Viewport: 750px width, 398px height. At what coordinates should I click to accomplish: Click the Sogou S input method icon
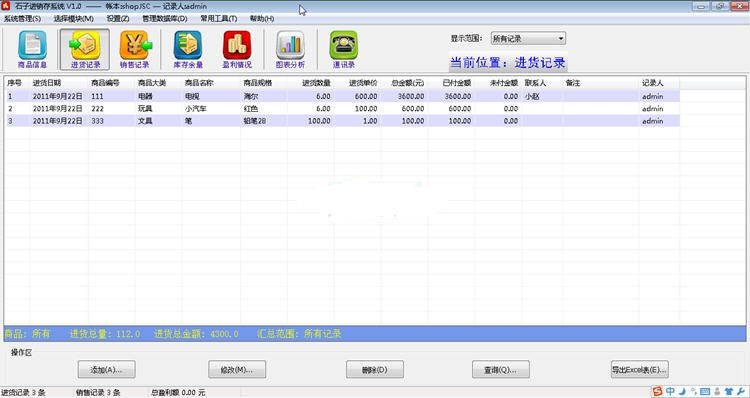658,392
